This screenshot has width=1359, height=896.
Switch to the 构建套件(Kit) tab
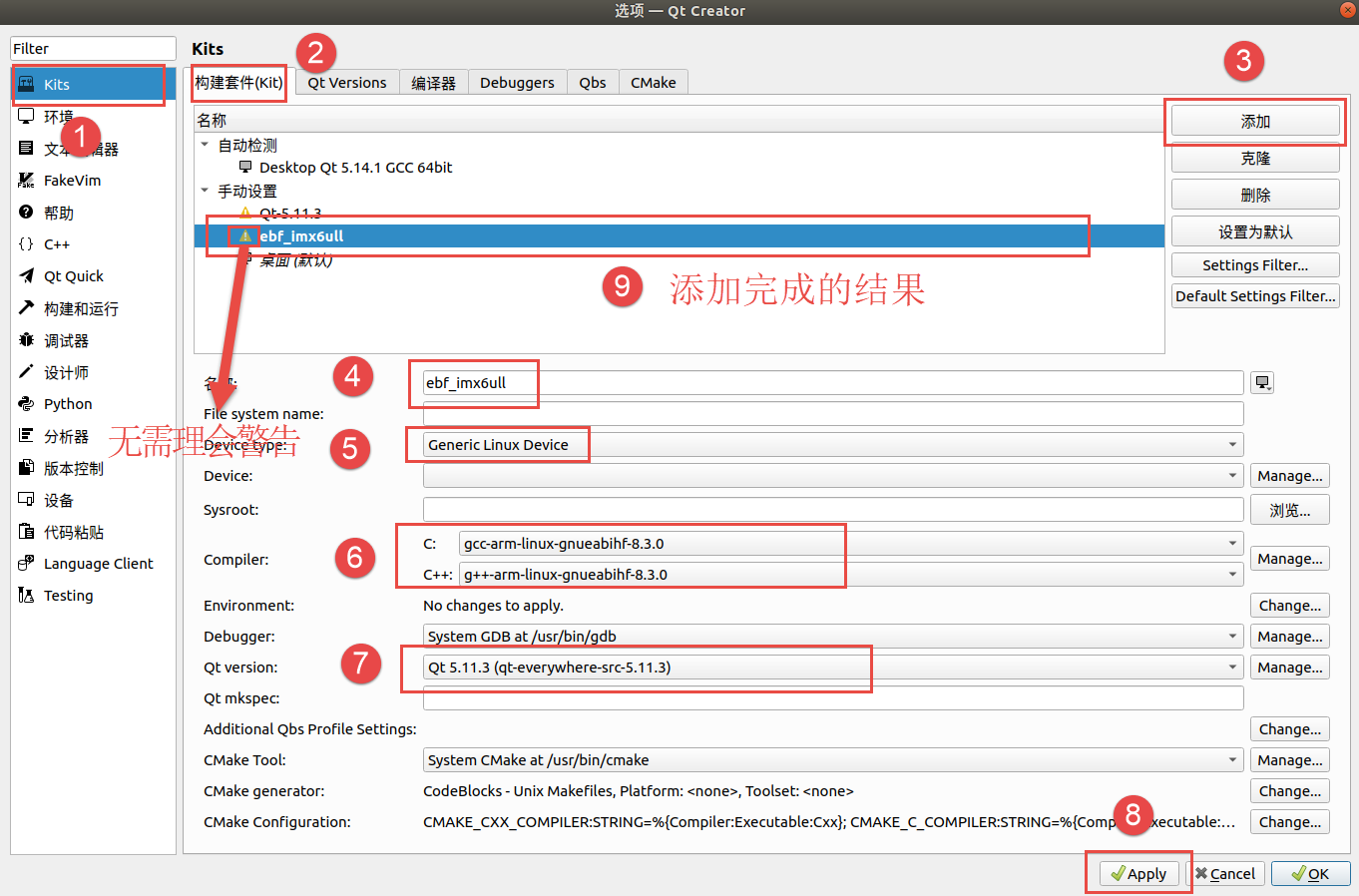[238, 83]
